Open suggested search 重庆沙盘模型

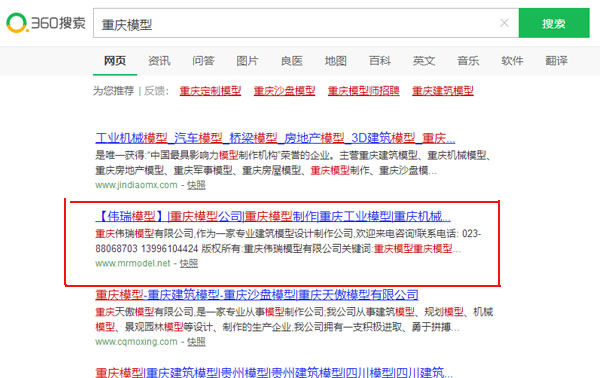(x=284, y=91)
